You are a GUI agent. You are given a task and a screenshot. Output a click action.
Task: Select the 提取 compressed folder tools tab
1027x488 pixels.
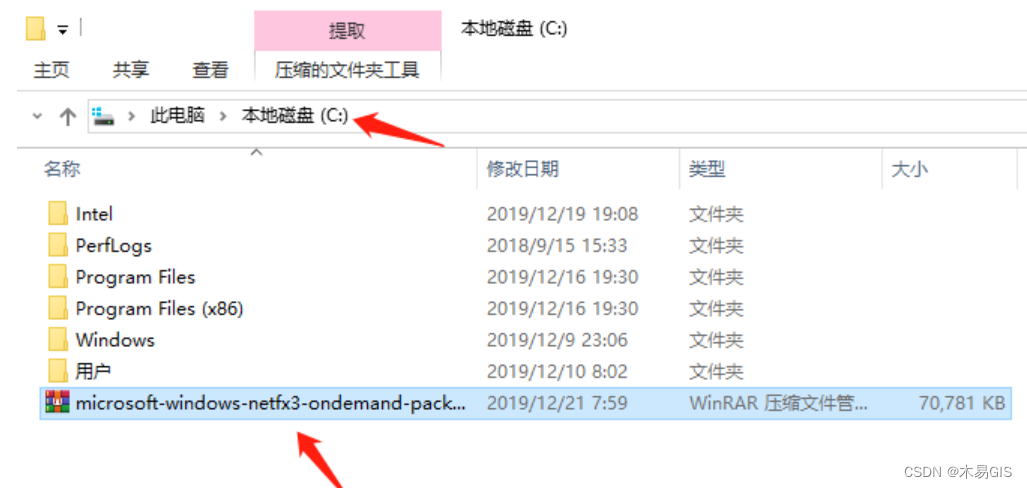347,31
